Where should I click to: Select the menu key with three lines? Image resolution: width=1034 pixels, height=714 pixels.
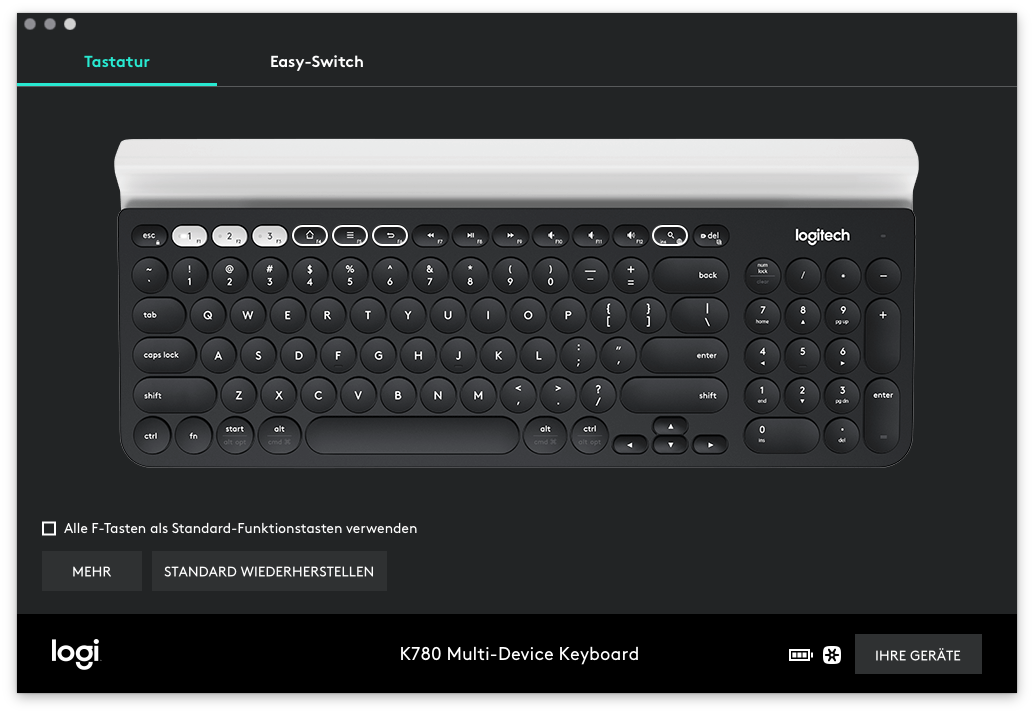click(350, 236)
